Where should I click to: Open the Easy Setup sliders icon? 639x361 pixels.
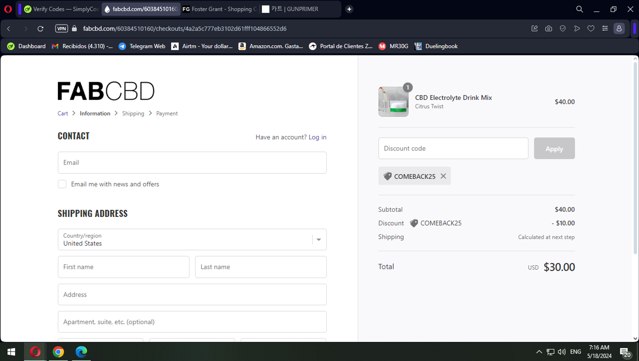[605, 29]
